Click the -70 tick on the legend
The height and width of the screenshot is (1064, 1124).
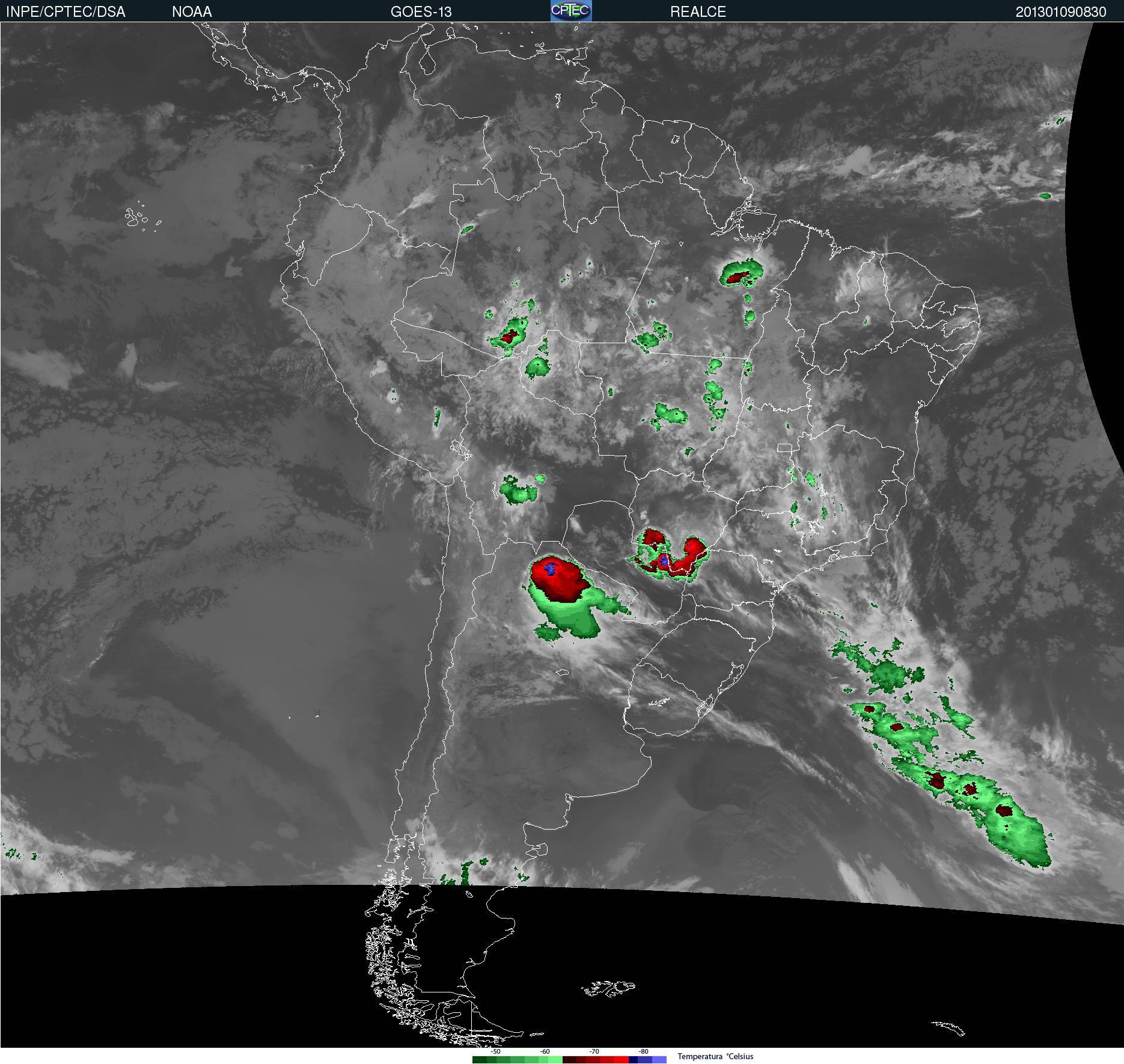point(594,1052)
